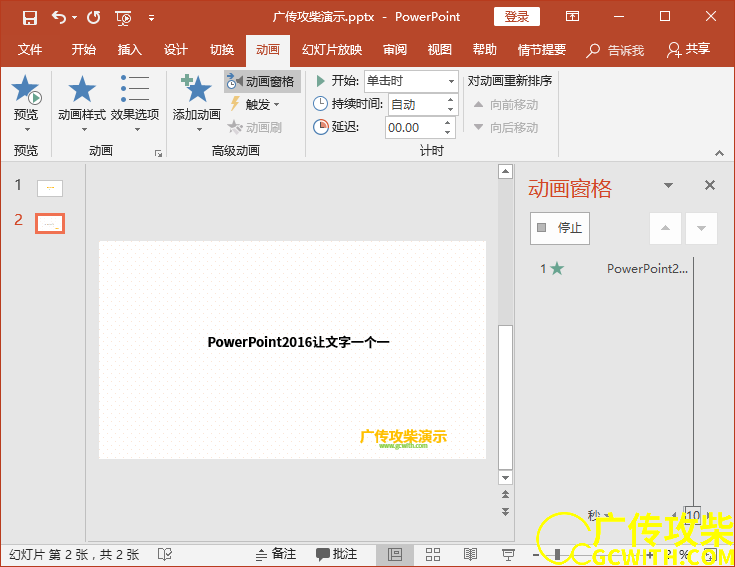Go to next slide double-arrow button
Screen dimensions: 735x567
coord(505,512)
